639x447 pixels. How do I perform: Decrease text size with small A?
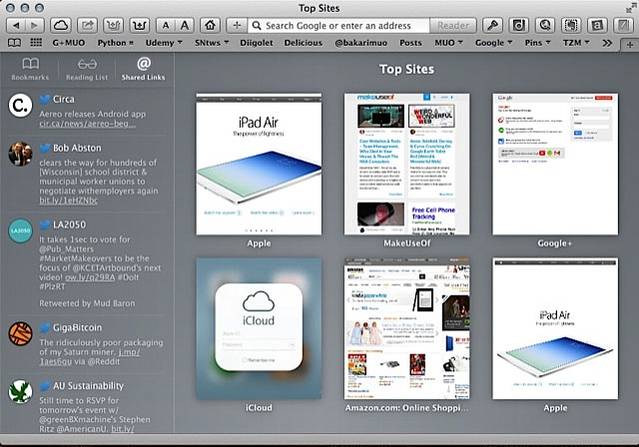(166, 26)
